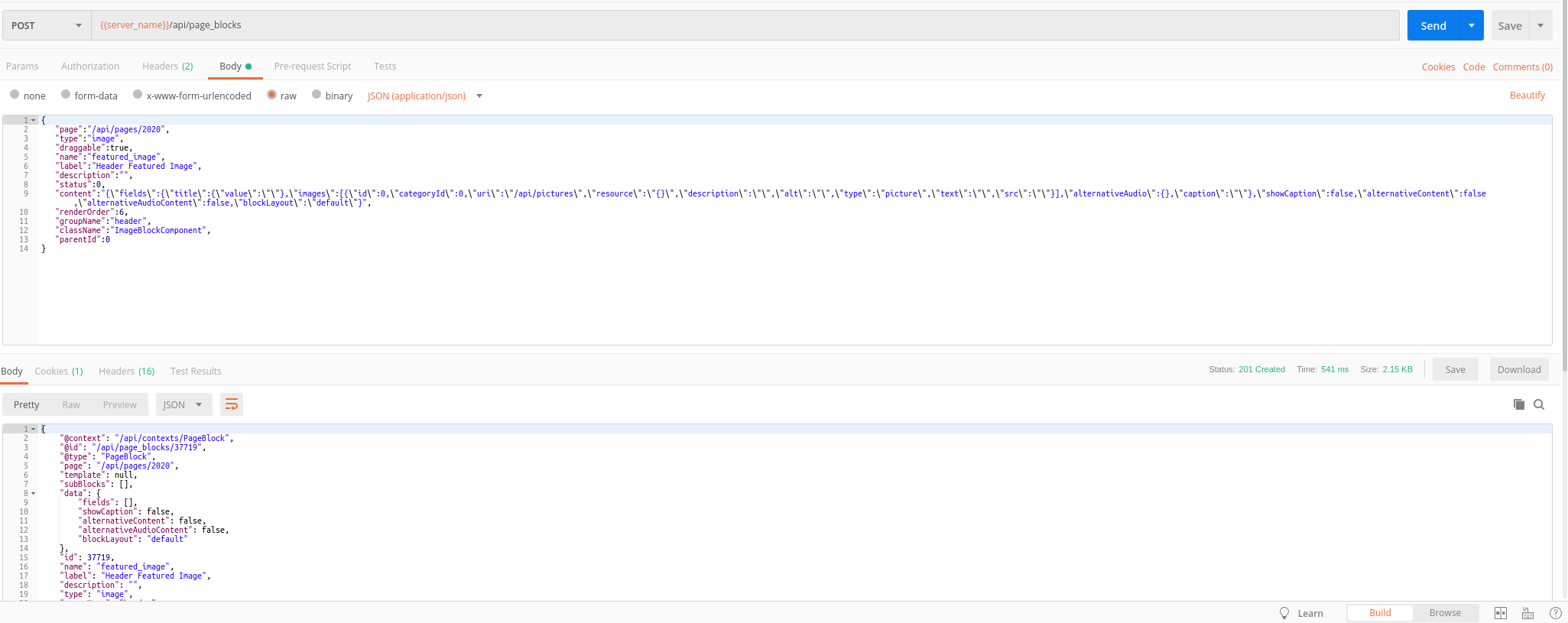Image resolution: width=1568 pixels, height=623 pixels.
Task: Send the POST request
Action: point(1433,25)
